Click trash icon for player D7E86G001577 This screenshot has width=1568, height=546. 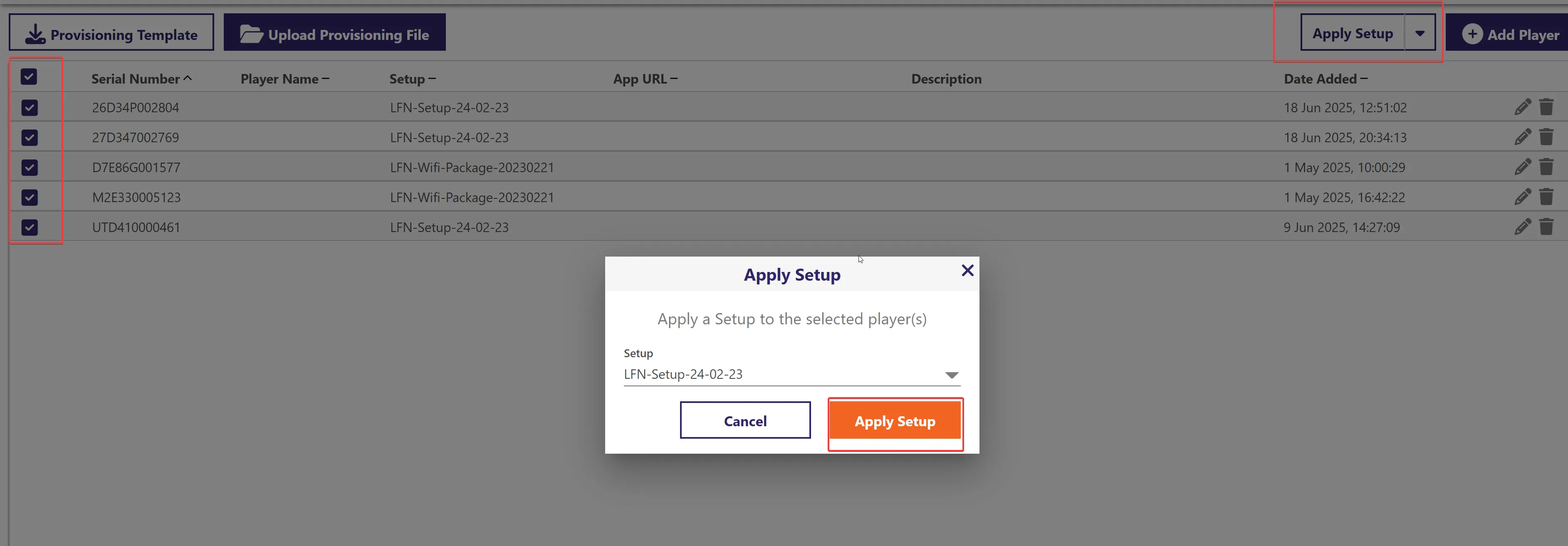pyautogui.click(x=1546, y=167)
